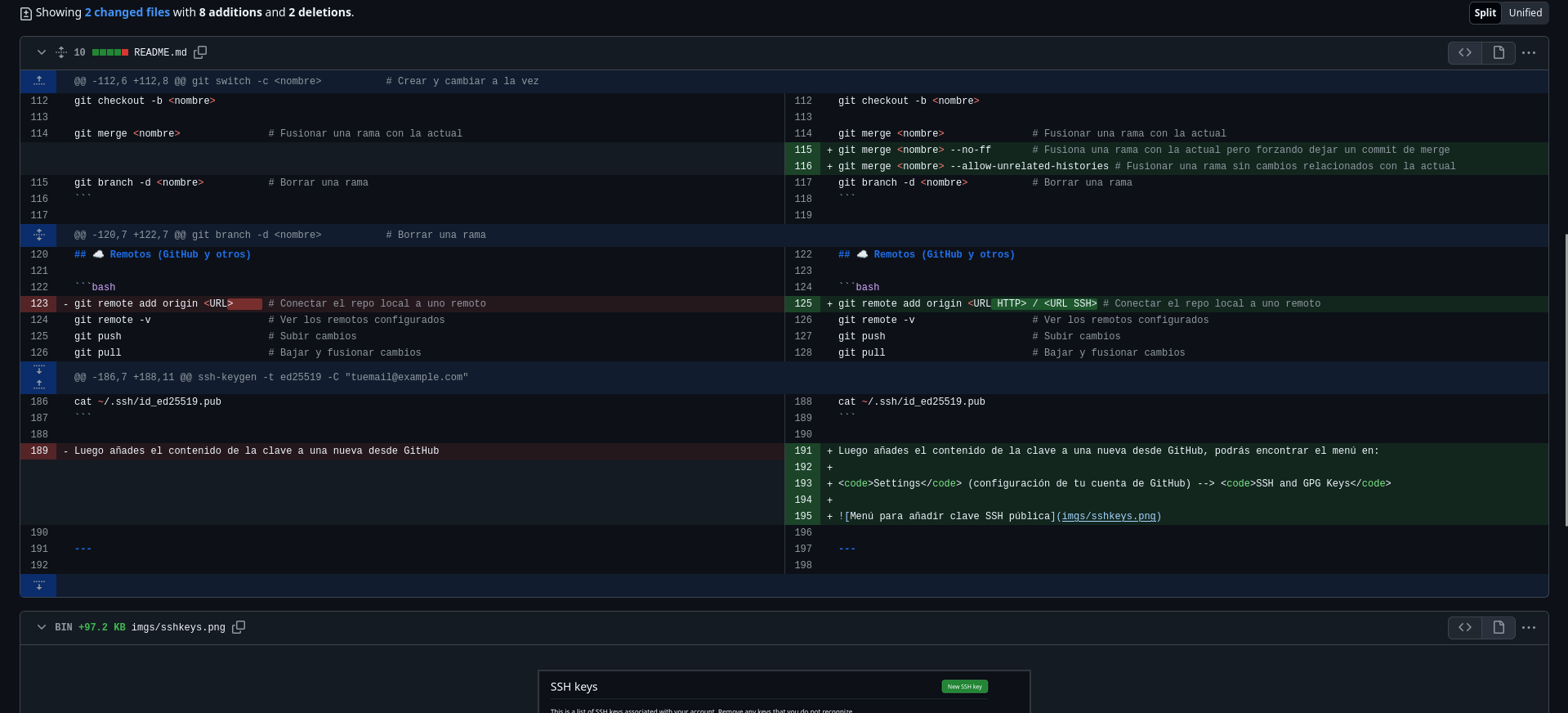Open sshkeys.png more options menu
Image resolution: width=1568 pixels, height=713 pixels.
[1529, 627]
